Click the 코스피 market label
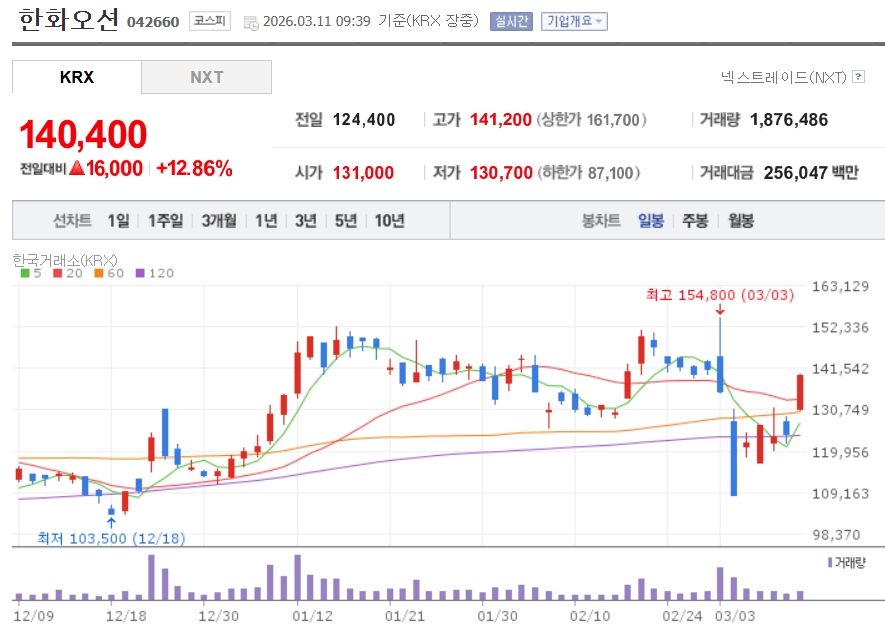 click(209, 21)
